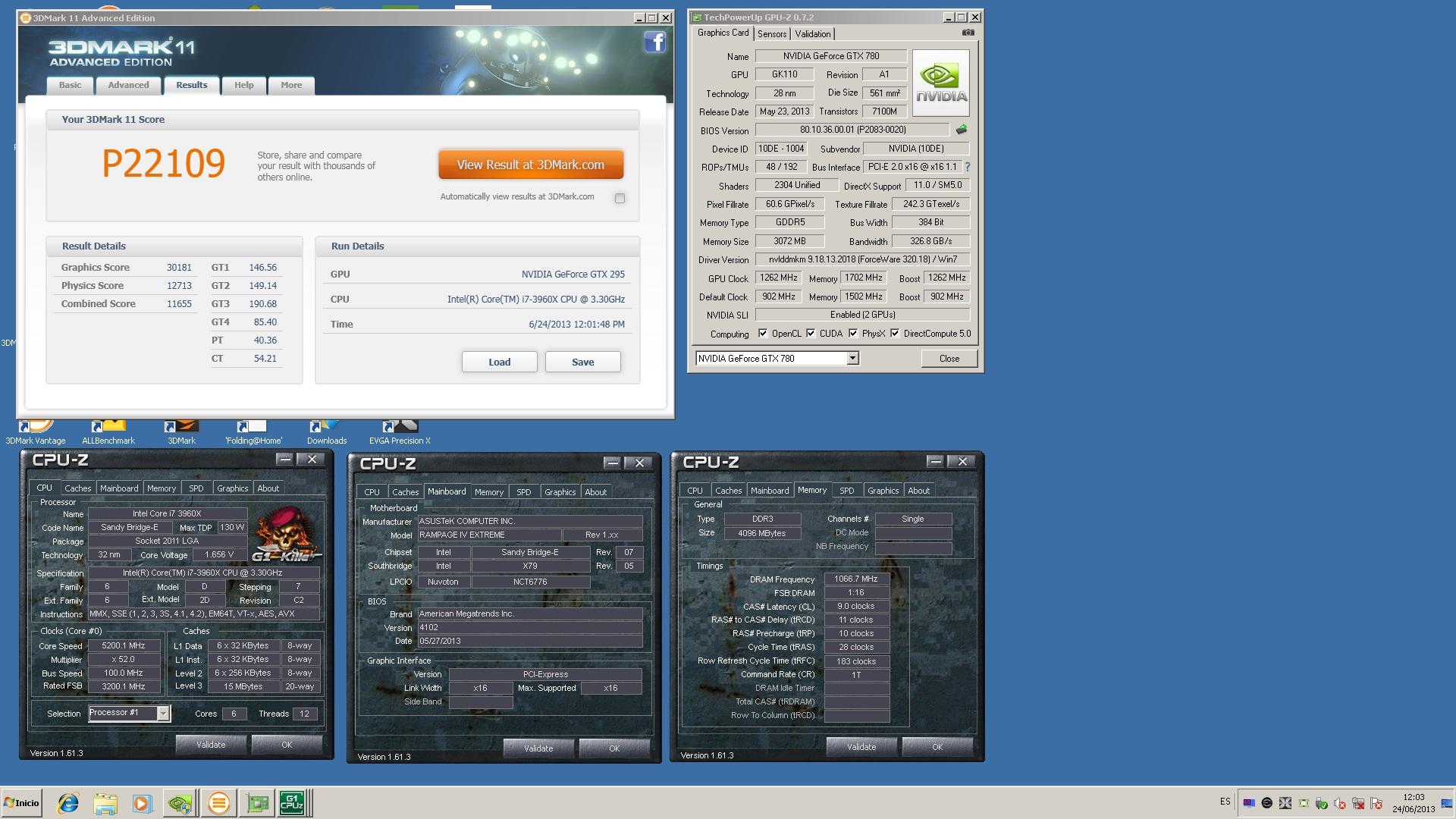1456x819 pixels.
Task: Click the Action Center flag tray icon
Action: coord(1376,803)
